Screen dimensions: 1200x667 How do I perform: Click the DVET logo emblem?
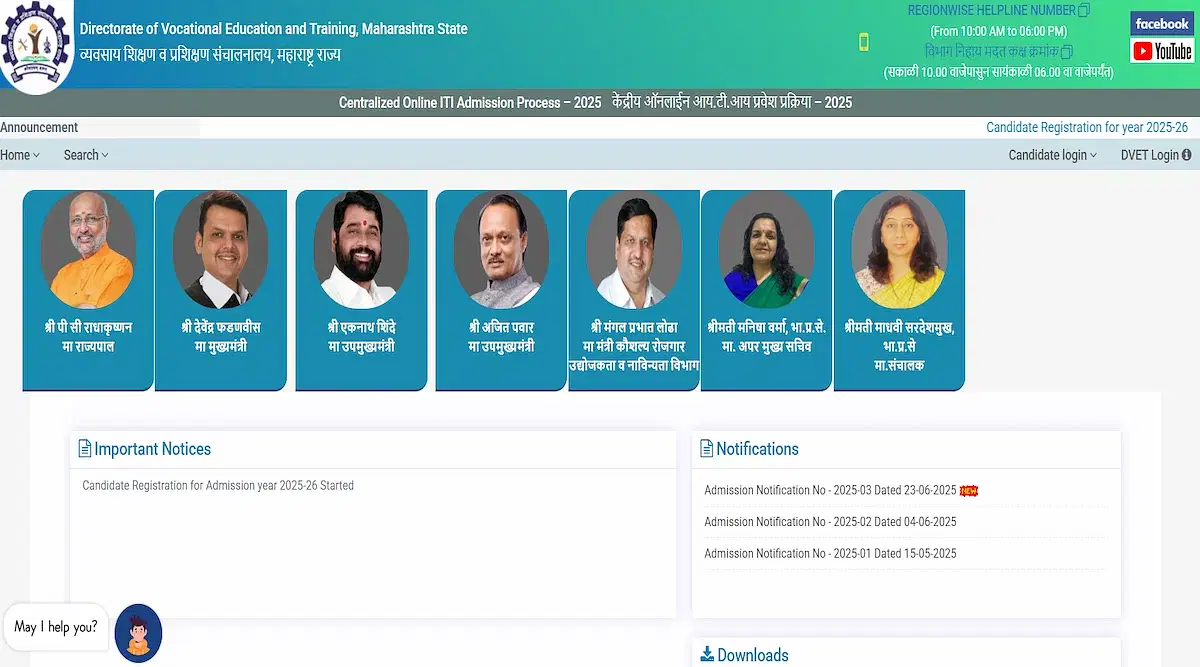pos(34,46)
